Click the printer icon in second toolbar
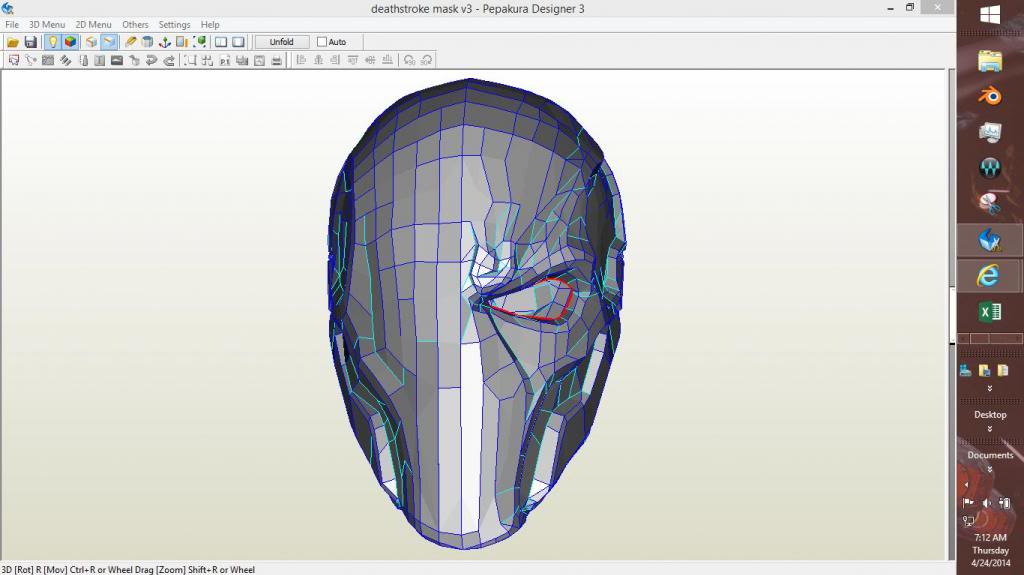This screenshot has height=575, width=1024. pos(276,60)
